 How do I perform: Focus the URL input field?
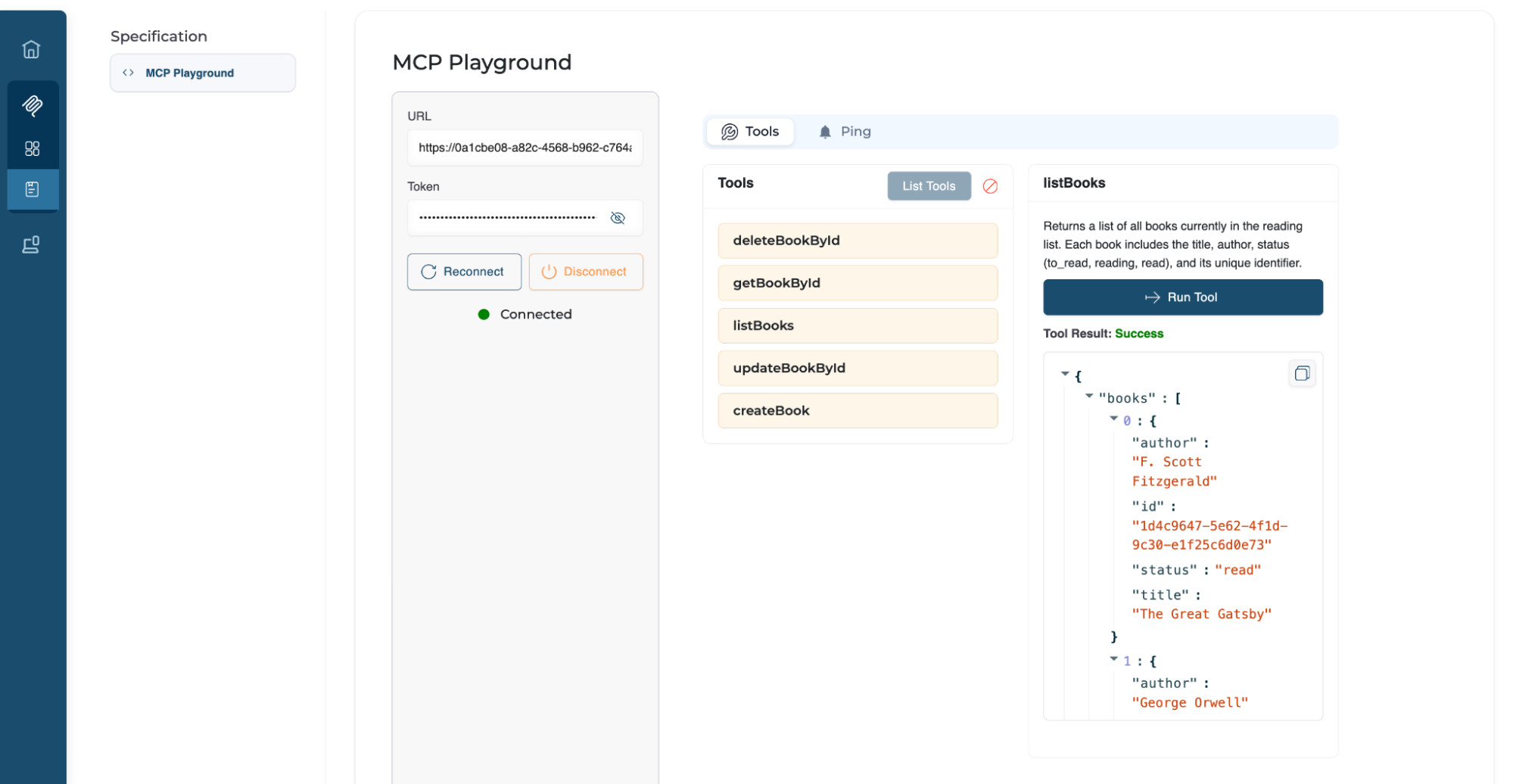tap(525, 148)
